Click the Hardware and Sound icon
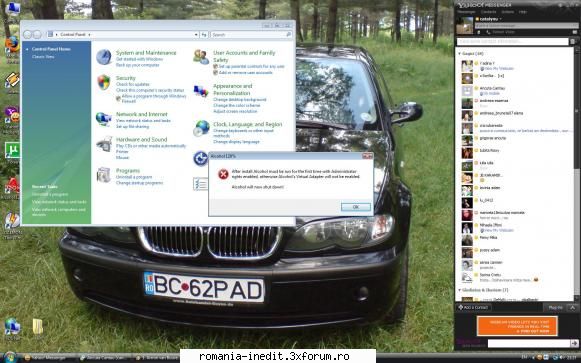Image resolution: width=581 pixels, height=363 pixels. pos(104,144)
